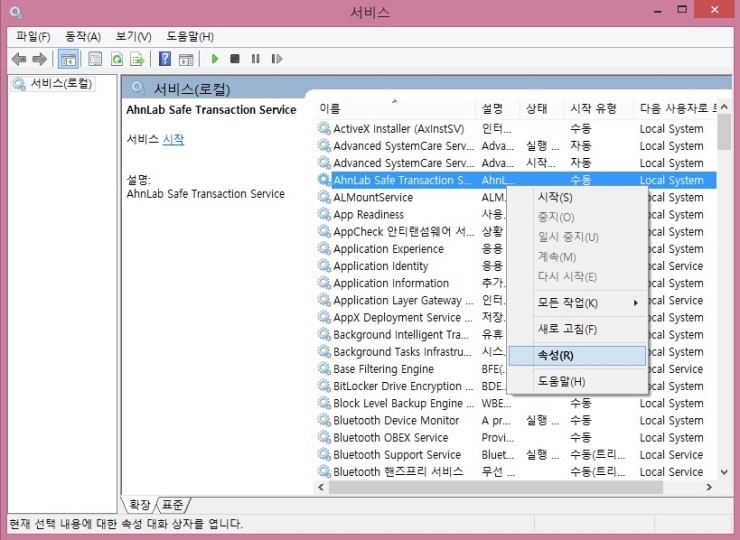This screenshot has width=740, height=540.
Task: Open the blue Help question-mark icon
Action: click(165, 59)
